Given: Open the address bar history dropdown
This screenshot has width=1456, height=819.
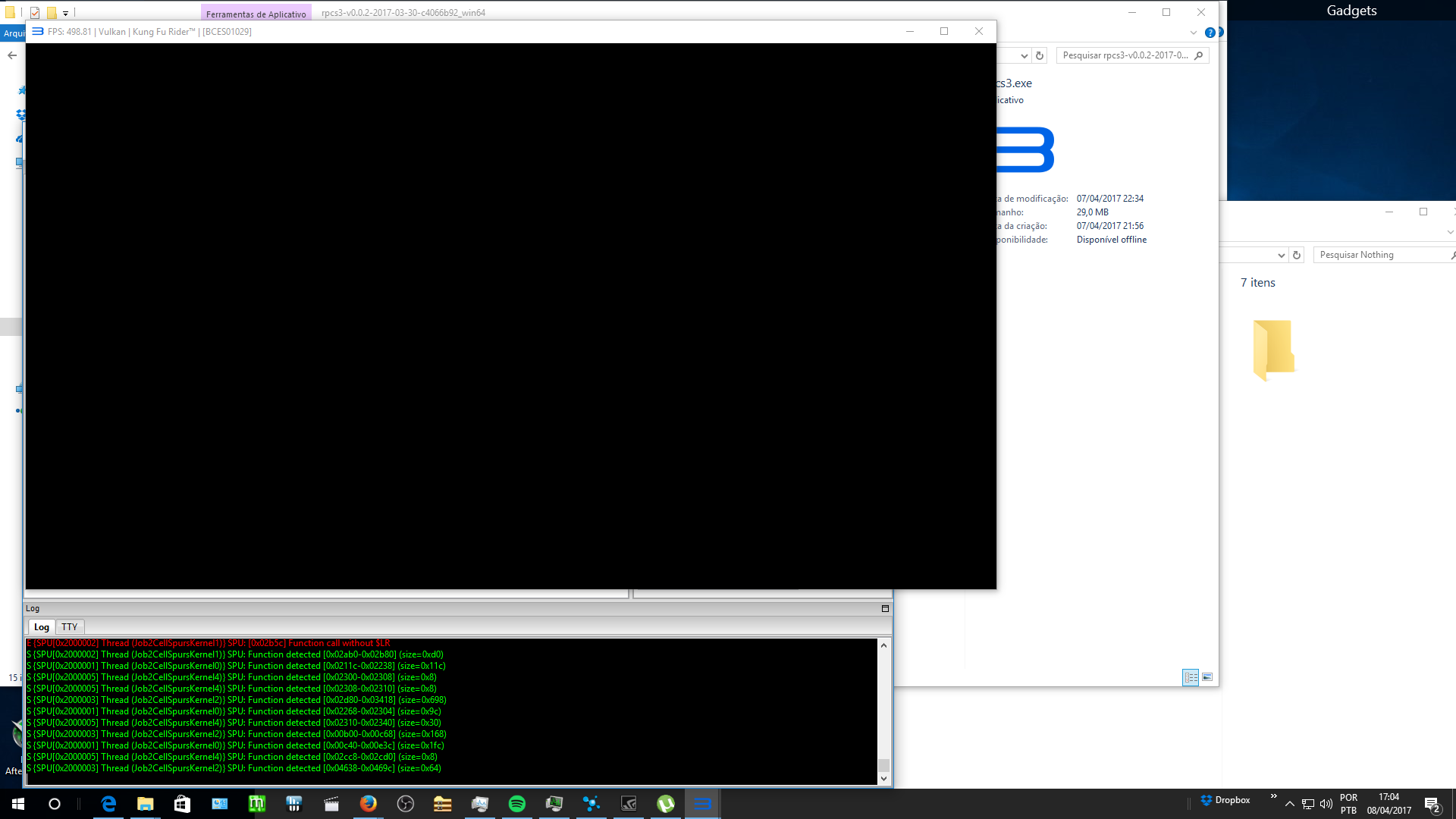Looking at the screenshot, I should (x=1024, y=55).
